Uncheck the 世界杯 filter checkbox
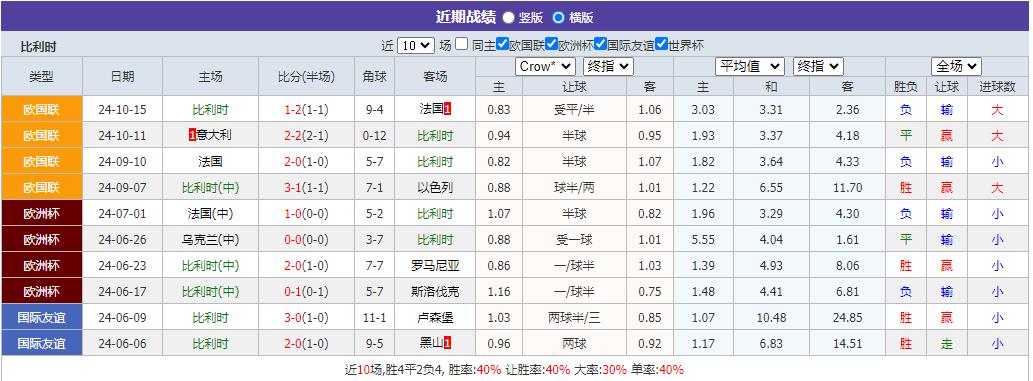1033x381 pixels. coord(661,44)
